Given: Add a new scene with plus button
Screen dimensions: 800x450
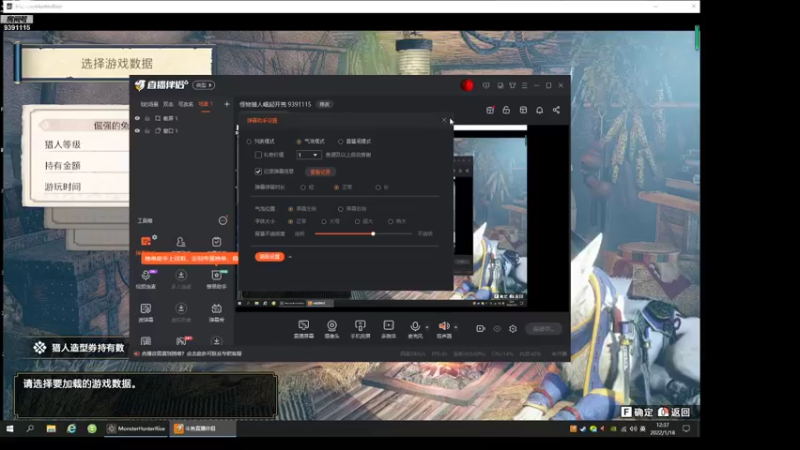Looking at the screenshot, I should point(227,104).
